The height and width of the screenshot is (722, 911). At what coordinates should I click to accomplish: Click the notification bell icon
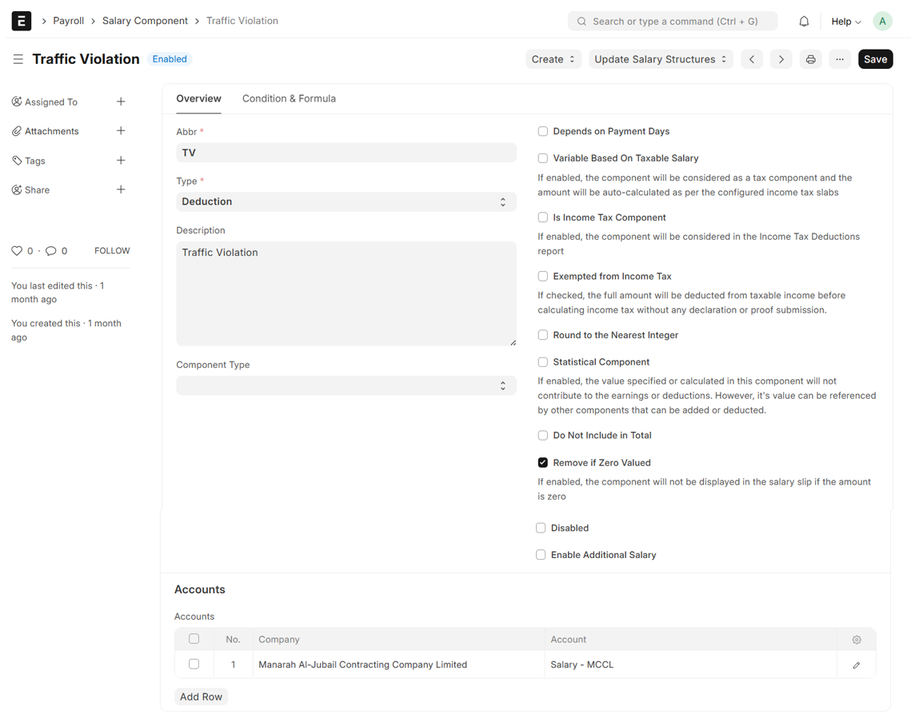[x=804, y=21]
